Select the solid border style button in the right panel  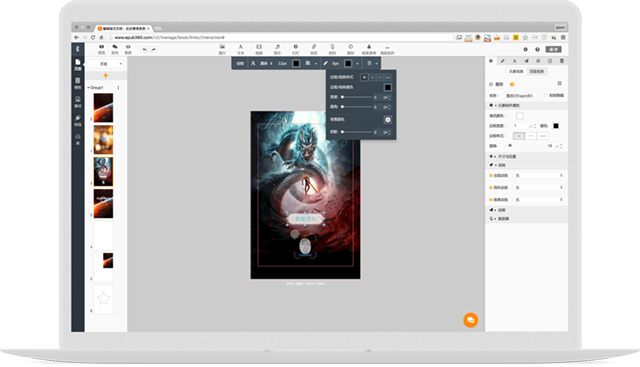tap(519, 136)
